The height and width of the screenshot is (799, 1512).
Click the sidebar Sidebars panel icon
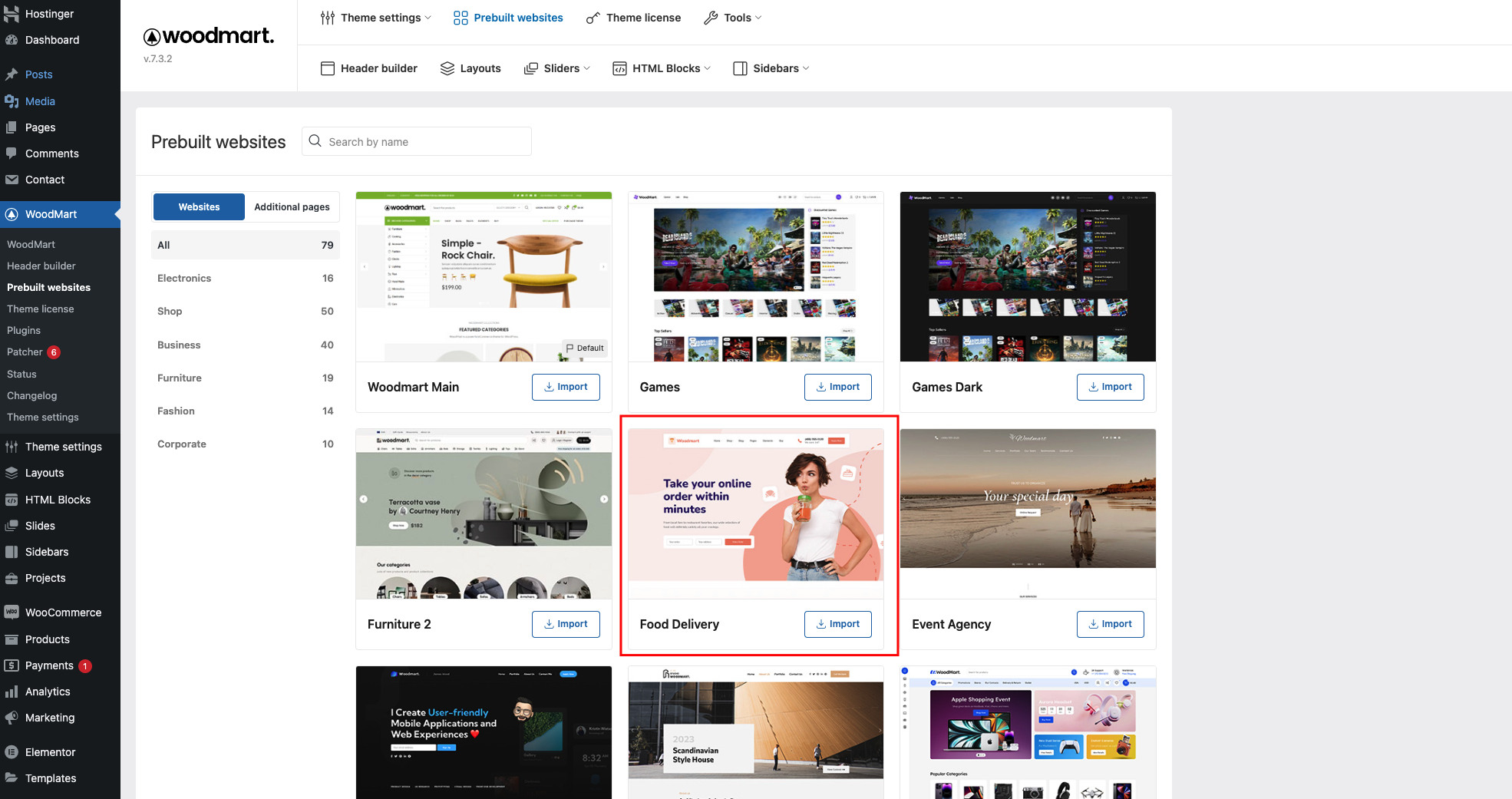(12, 552)
